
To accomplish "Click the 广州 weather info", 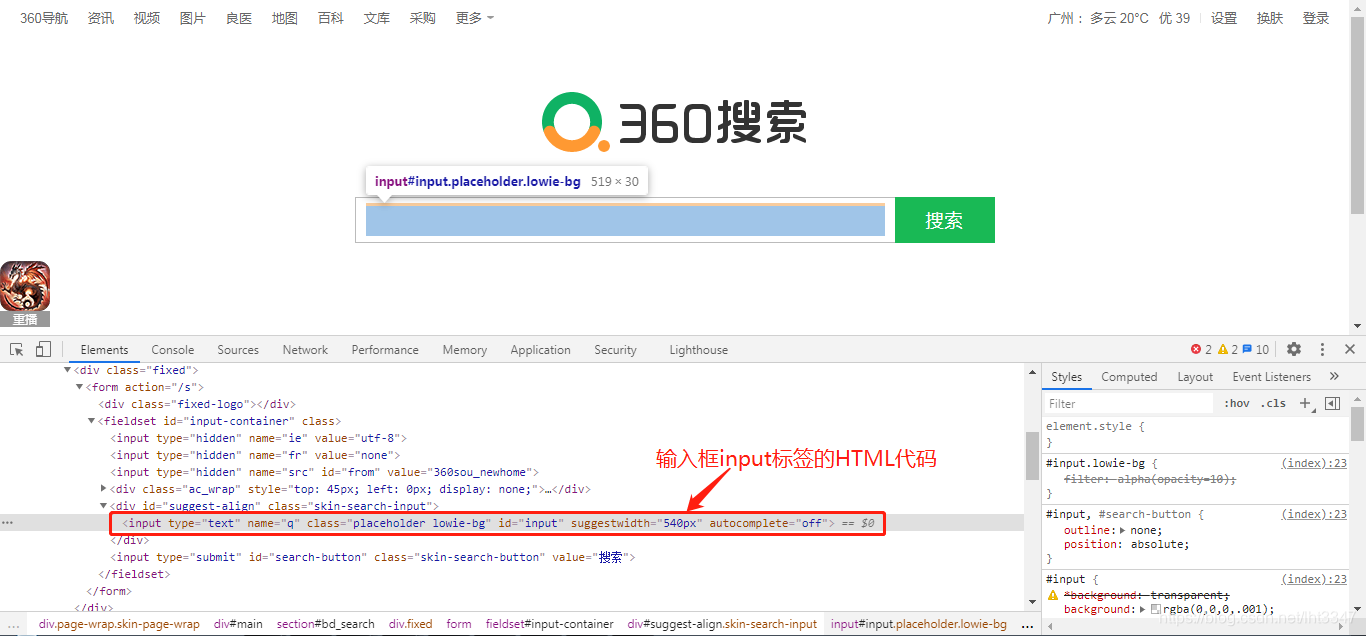I will (x=1119, y=18).
